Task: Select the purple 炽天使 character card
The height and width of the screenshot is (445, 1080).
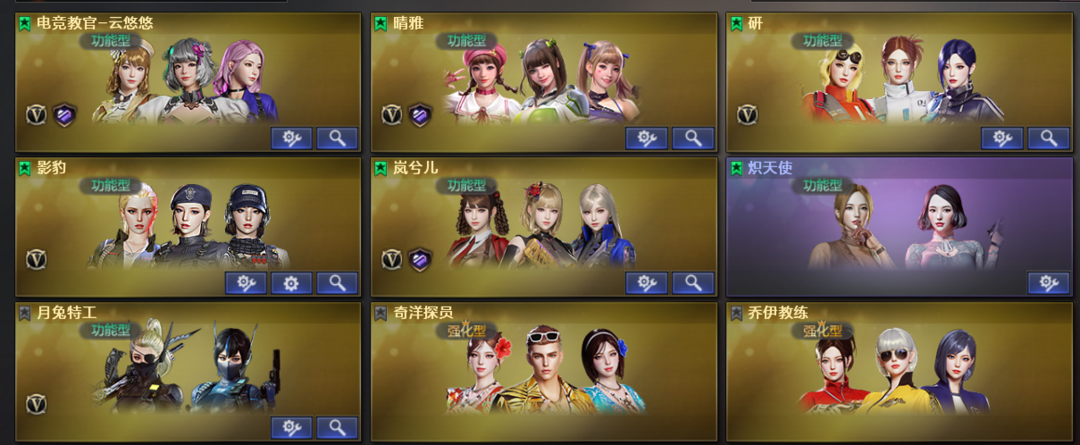Action: pyautogui.click(x=900, y=227)
